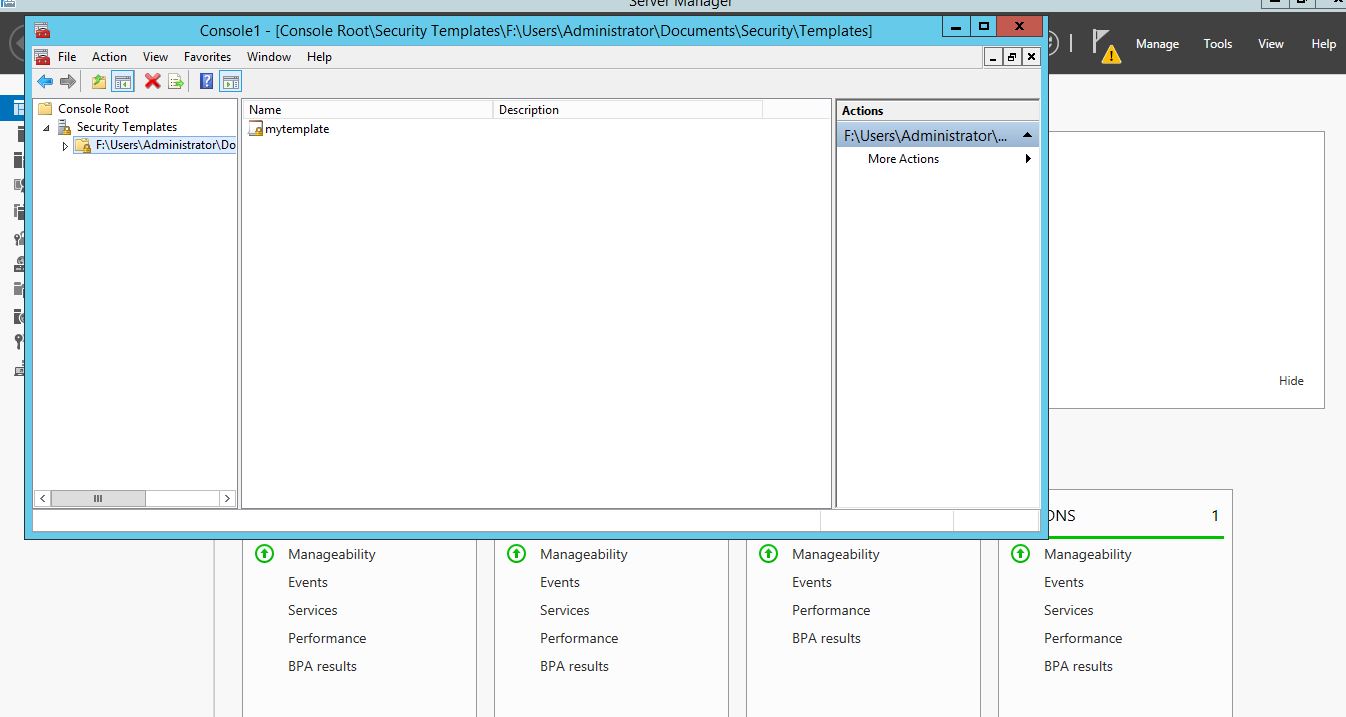The height and width of the screenshot is (717, 1346).
Task: Expand the F:\Users\Administrator tree node arrow
Action: 65,146
